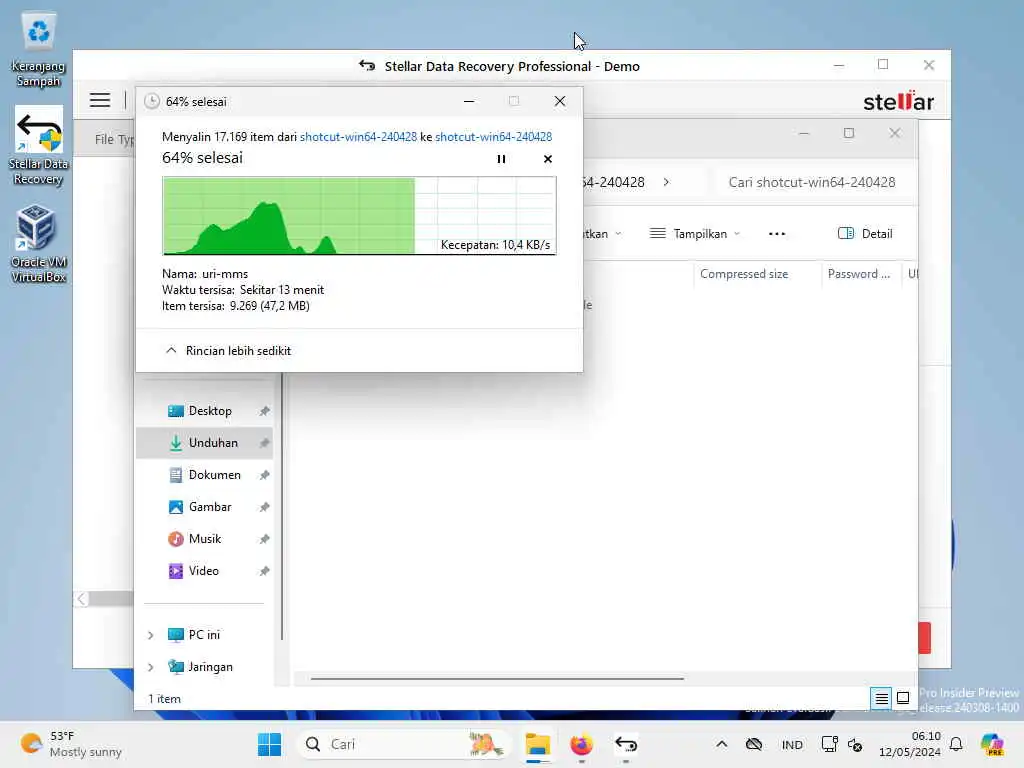This screenshot has width=1024, height=768.
Task: Open network display tray icon
Action: (829, 744)
